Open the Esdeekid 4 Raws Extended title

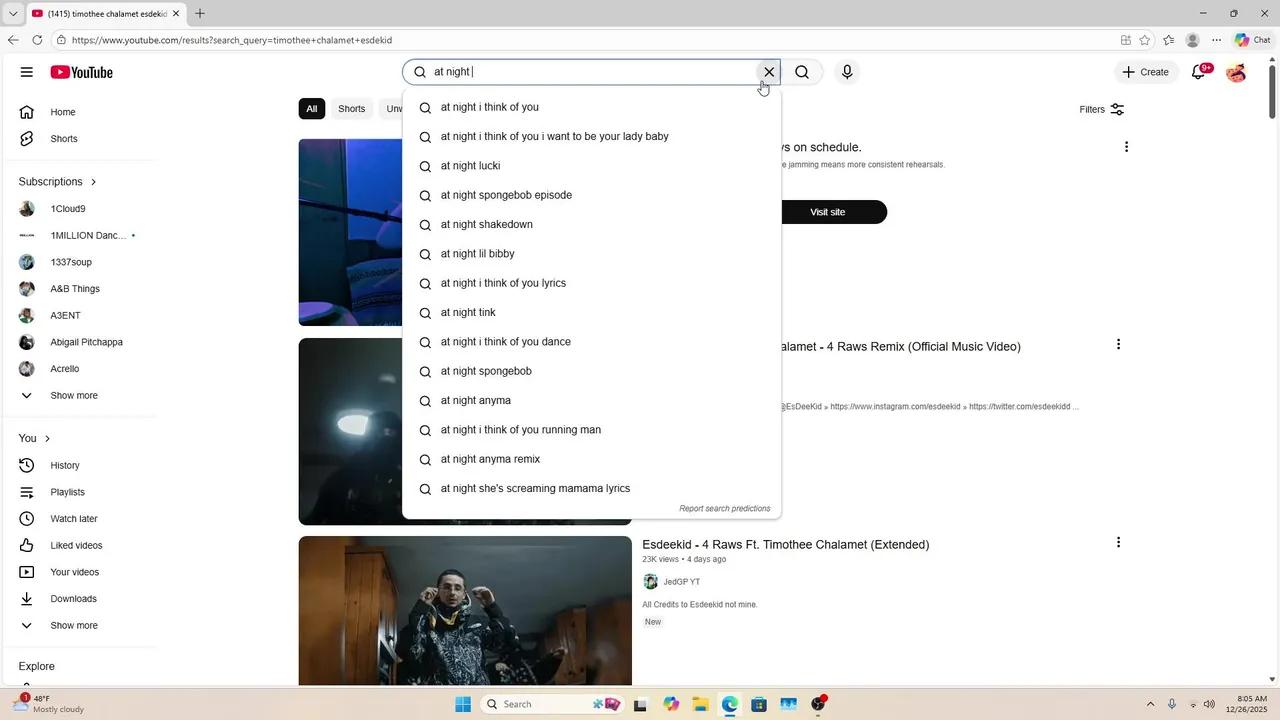tap(786, 545)
